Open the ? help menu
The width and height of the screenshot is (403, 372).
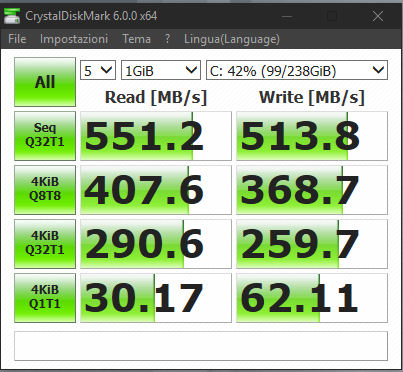tap(167, 39)
